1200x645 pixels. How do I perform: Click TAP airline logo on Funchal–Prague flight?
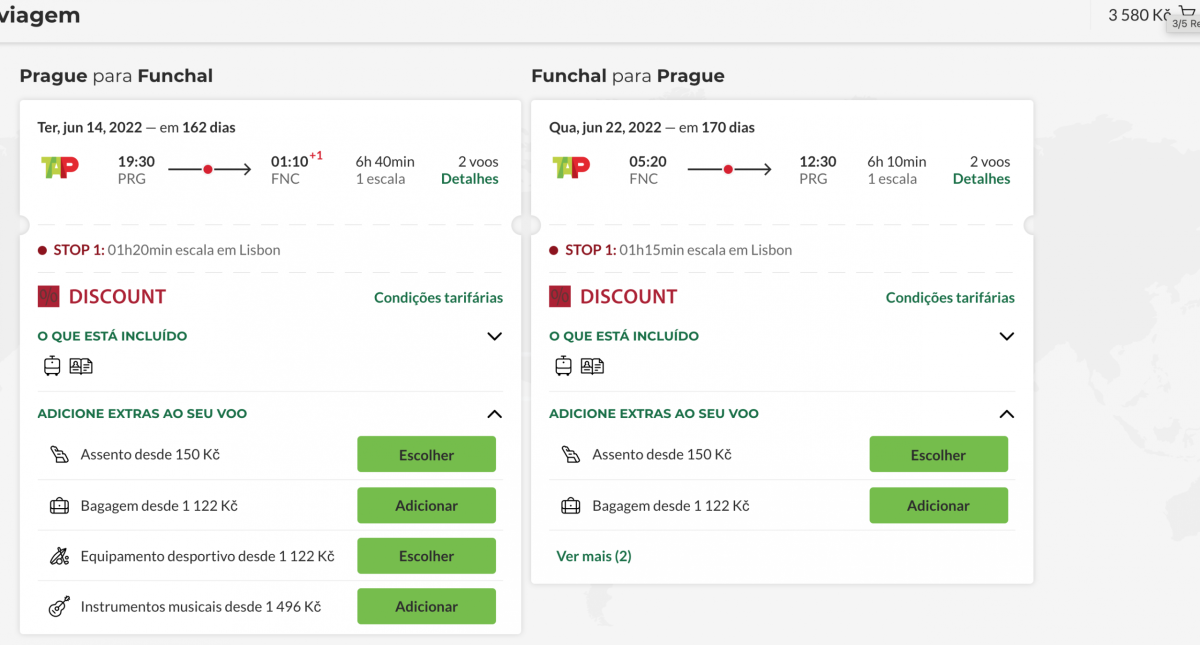point(572,168)
